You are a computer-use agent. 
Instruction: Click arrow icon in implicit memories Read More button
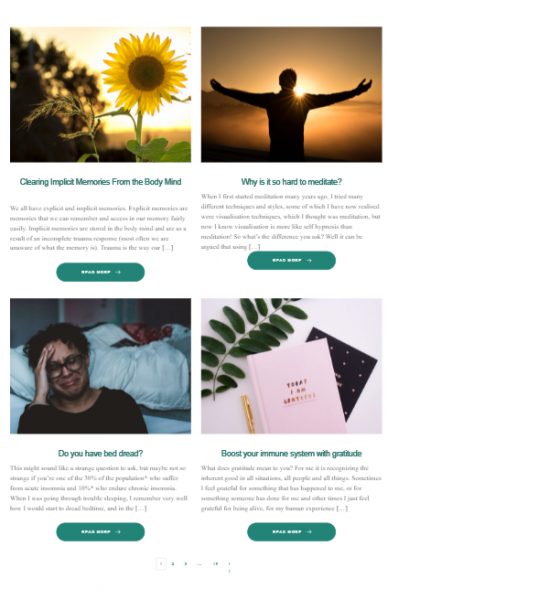(118, 272)
